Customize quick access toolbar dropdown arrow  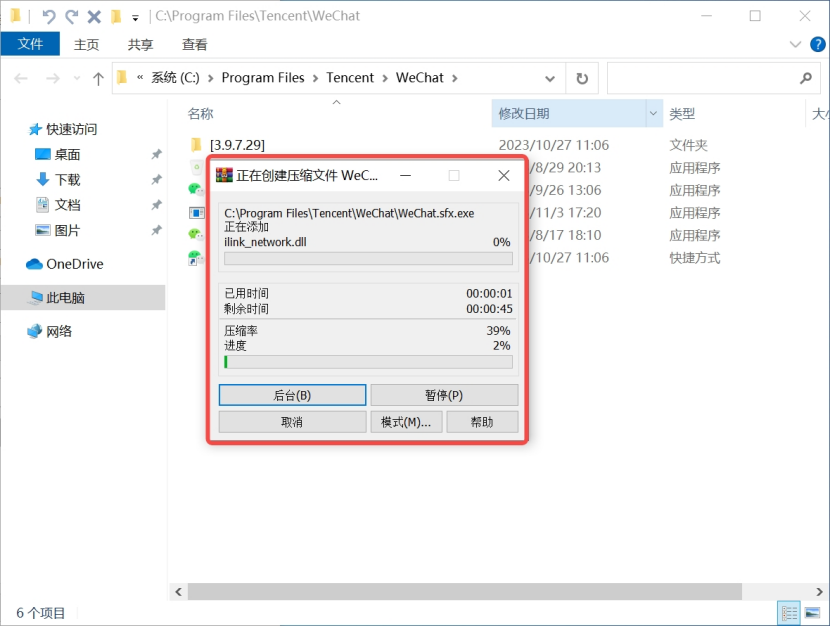[x=135, y=17]
